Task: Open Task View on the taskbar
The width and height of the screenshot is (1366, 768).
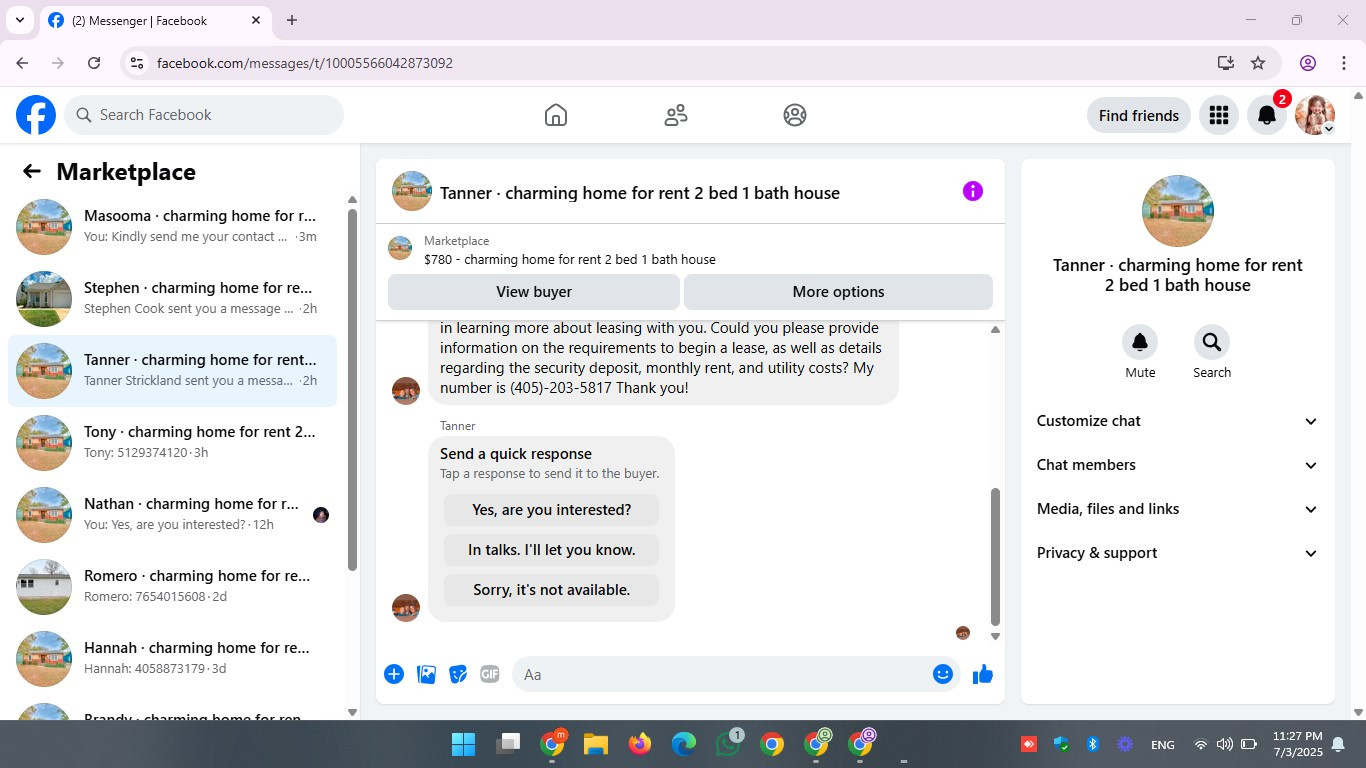Action: (x=508, y=744)
